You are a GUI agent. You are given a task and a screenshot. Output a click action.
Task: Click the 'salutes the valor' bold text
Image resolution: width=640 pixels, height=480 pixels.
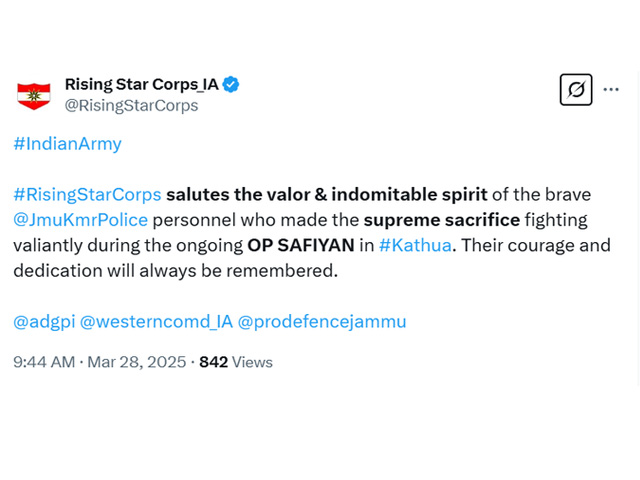click(x=238, y=195)
